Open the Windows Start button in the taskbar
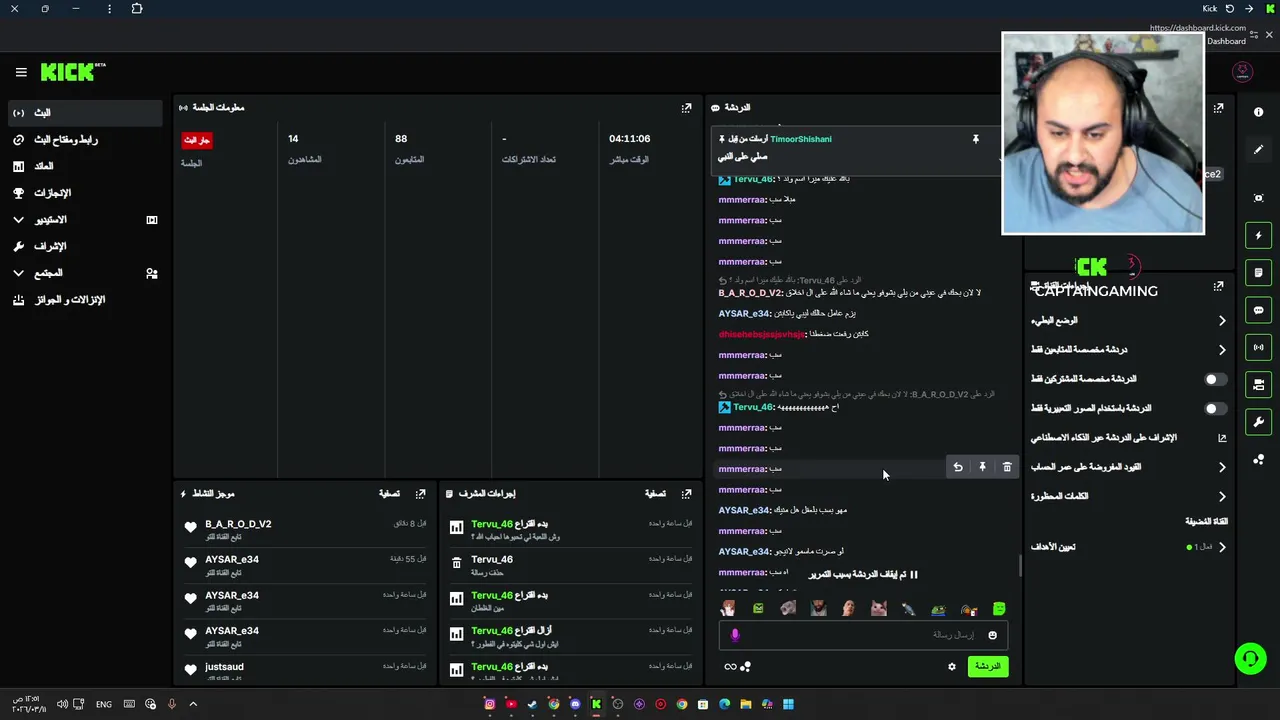 click(x=788, y=704)
